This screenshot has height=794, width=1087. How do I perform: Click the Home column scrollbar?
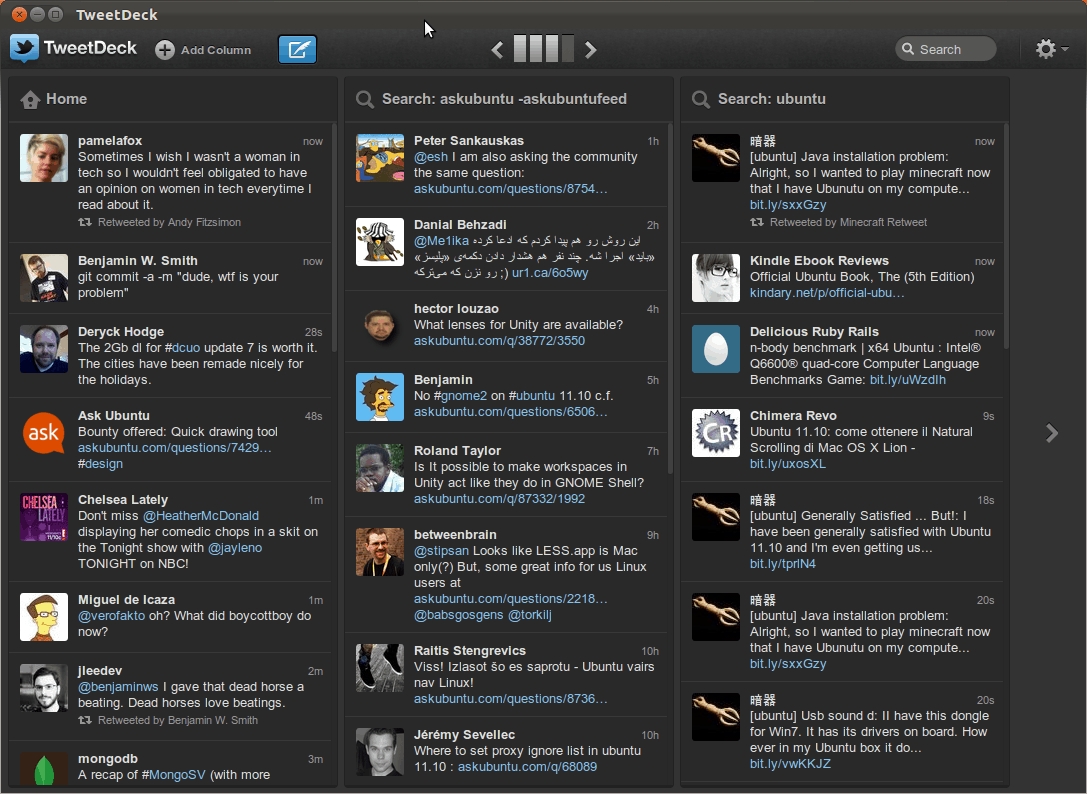point(334,240)
